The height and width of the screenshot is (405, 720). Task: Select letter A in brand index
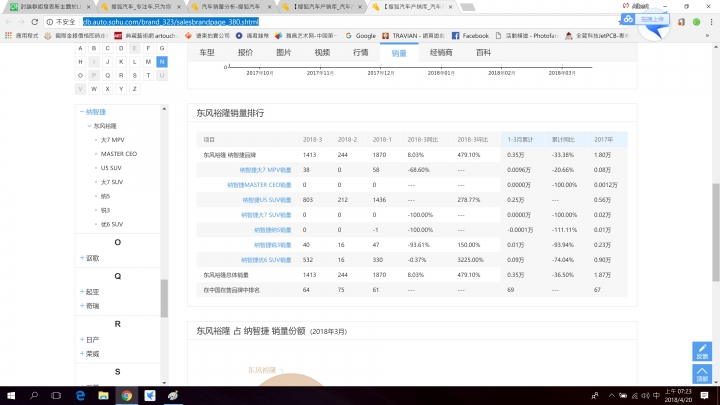80,48
